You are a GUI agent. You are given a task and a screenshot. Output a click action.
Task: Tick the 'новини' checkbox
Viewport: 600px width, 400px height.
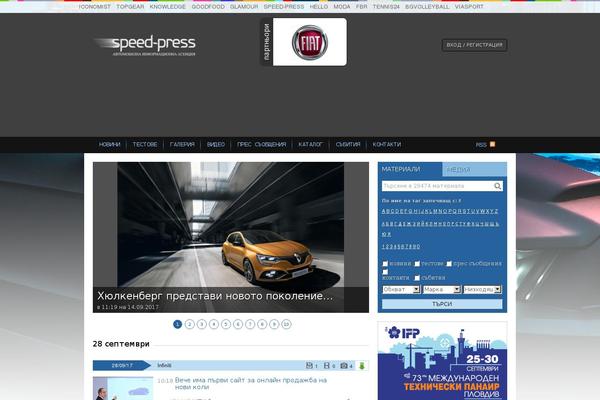(x=385, y=264)
